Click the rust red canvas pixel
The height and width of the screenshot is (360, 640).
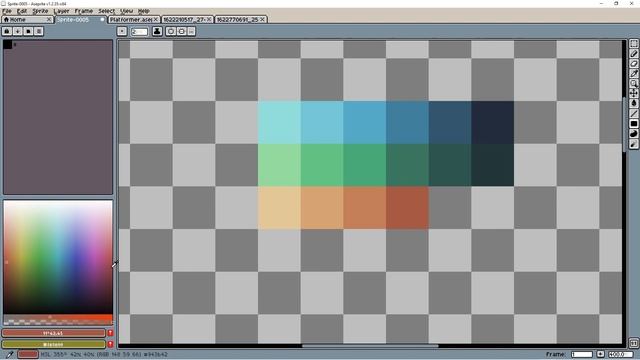(x=407, y=207)
